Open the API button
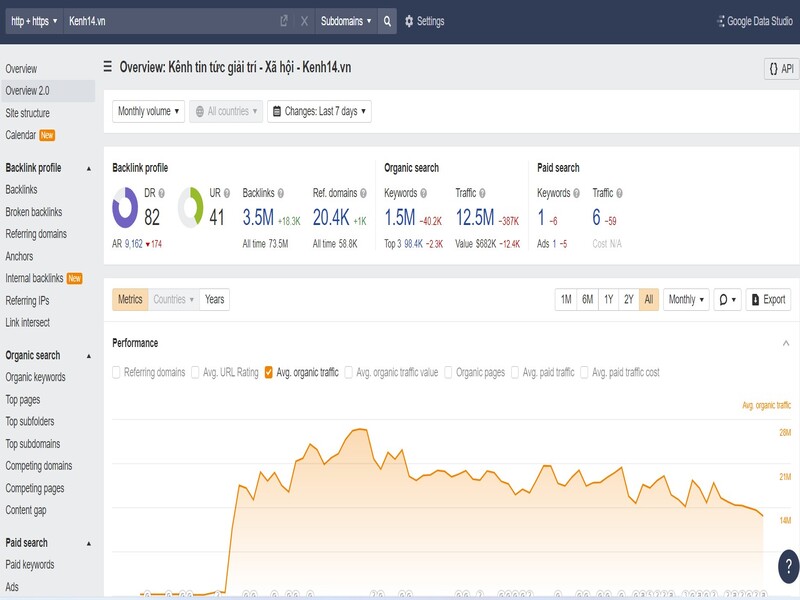 pos(782,69)
